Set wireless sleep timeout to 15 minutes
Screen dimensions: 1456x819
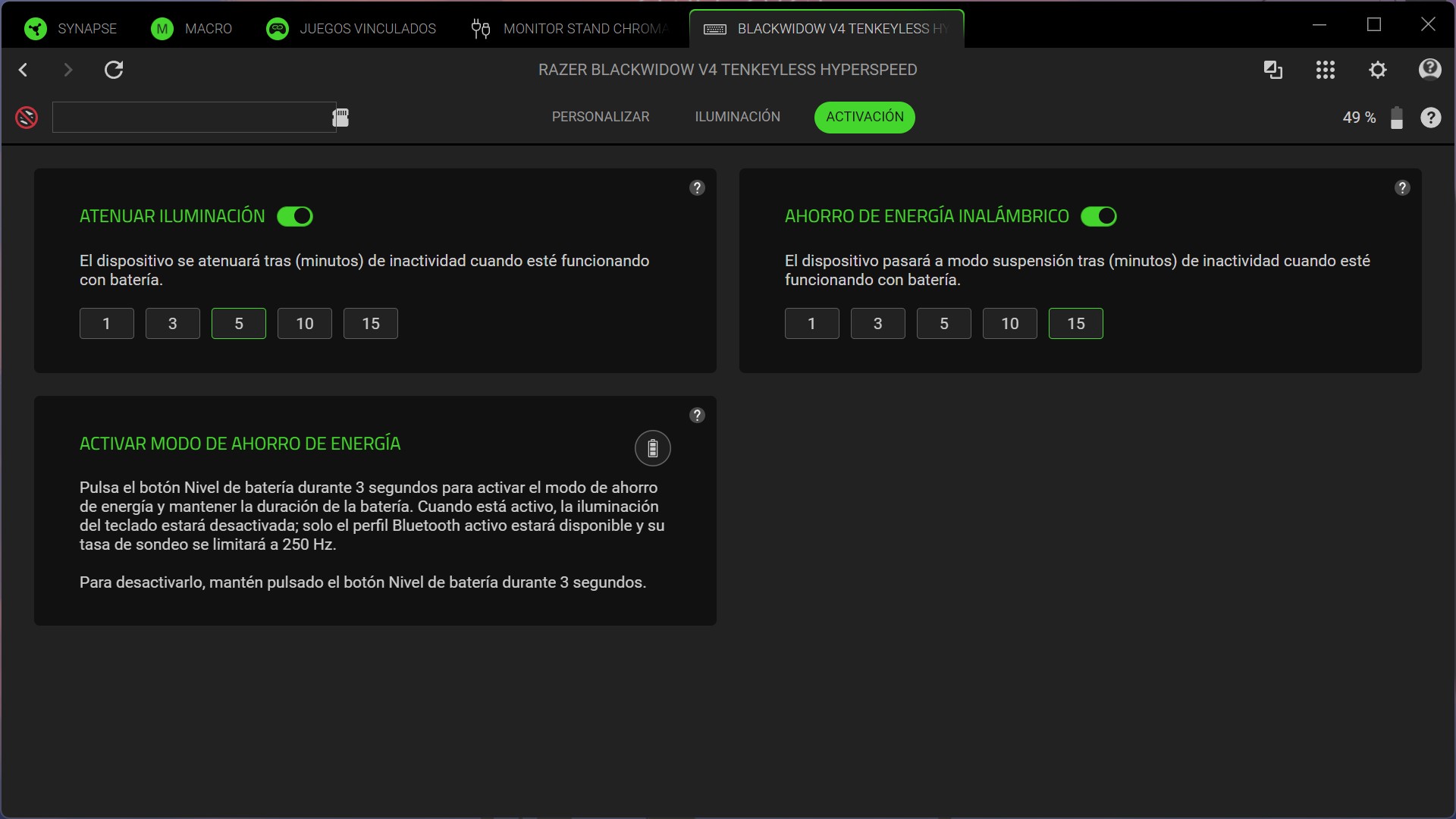point(1076,324)
